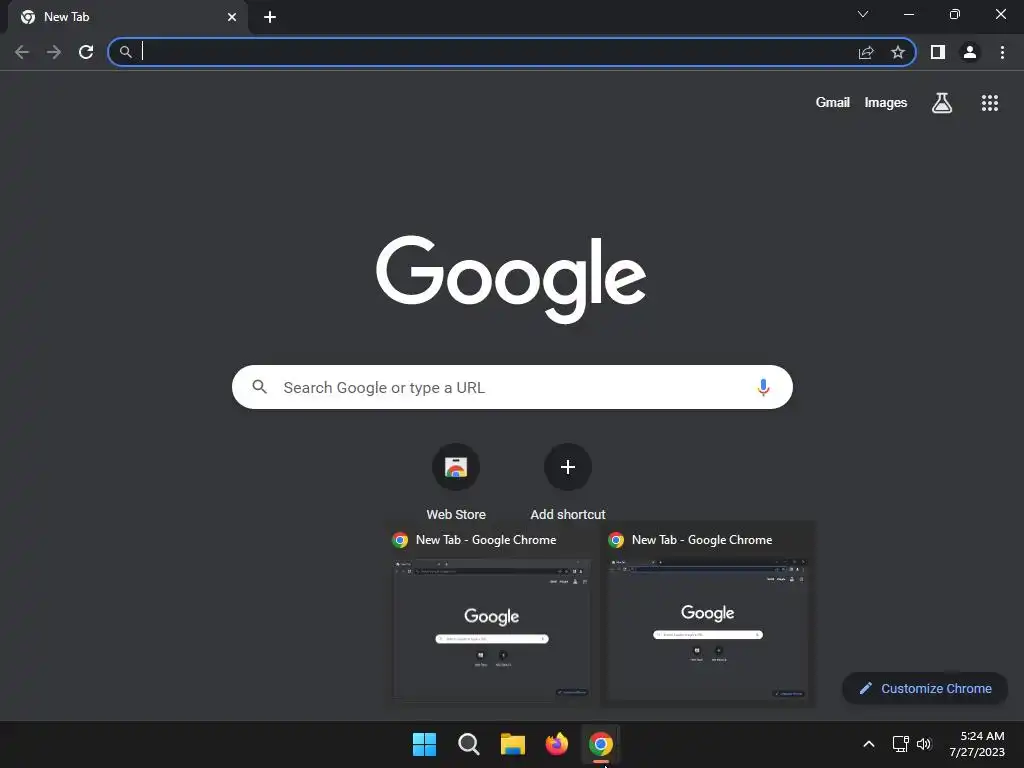
Task: Click the Customize Chrome button
Action: click(925, 688)
